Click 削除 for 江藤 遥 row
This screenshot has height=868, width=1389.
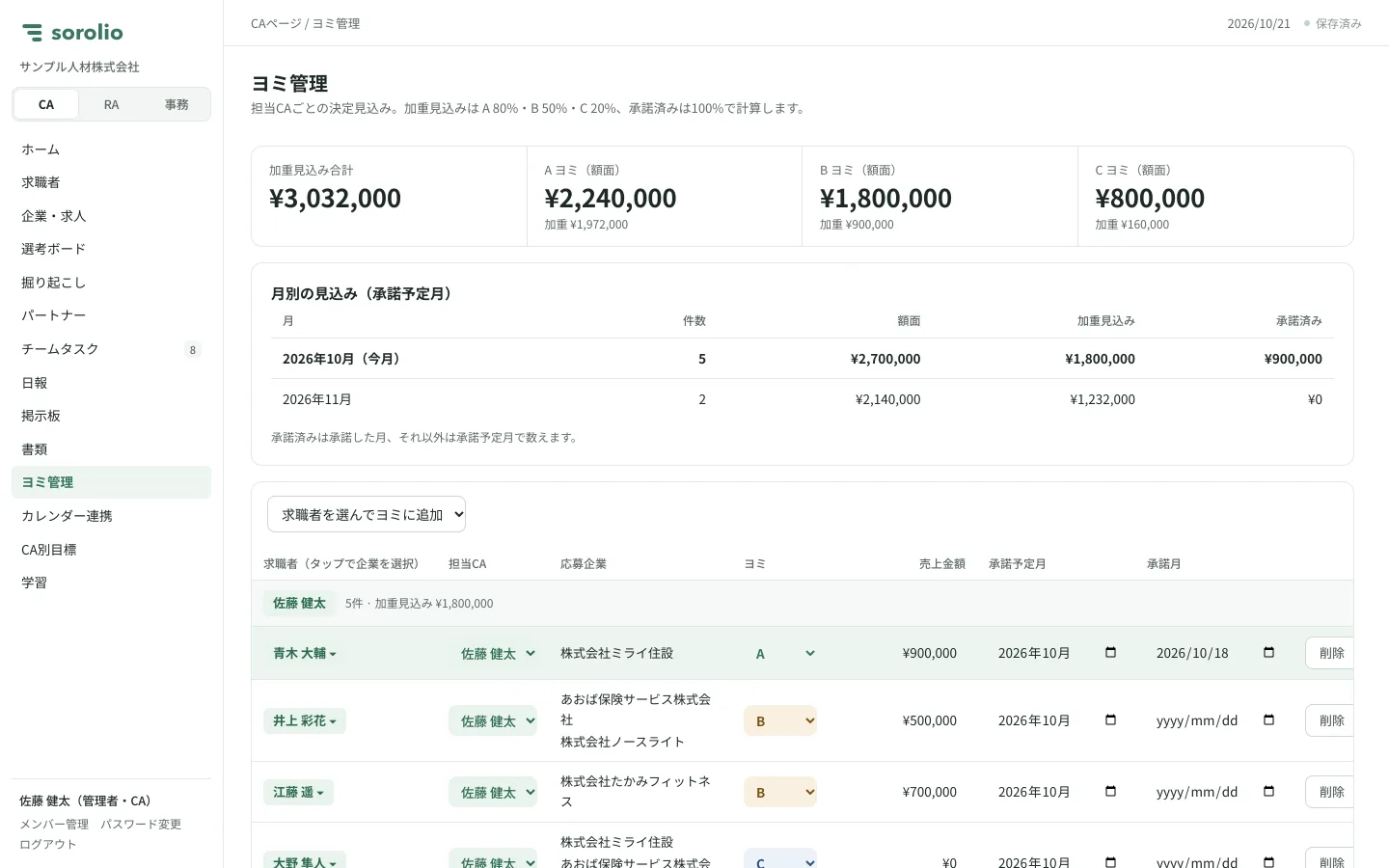click(1330, 792)
